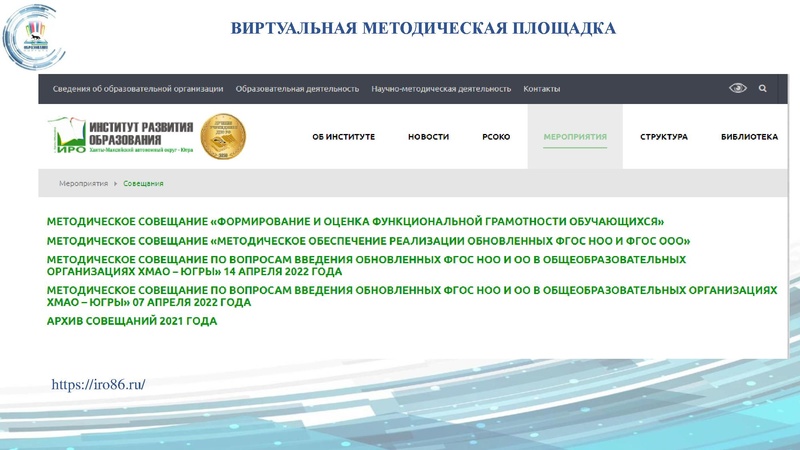Click the eye accessibility version icon

[737, 88]
